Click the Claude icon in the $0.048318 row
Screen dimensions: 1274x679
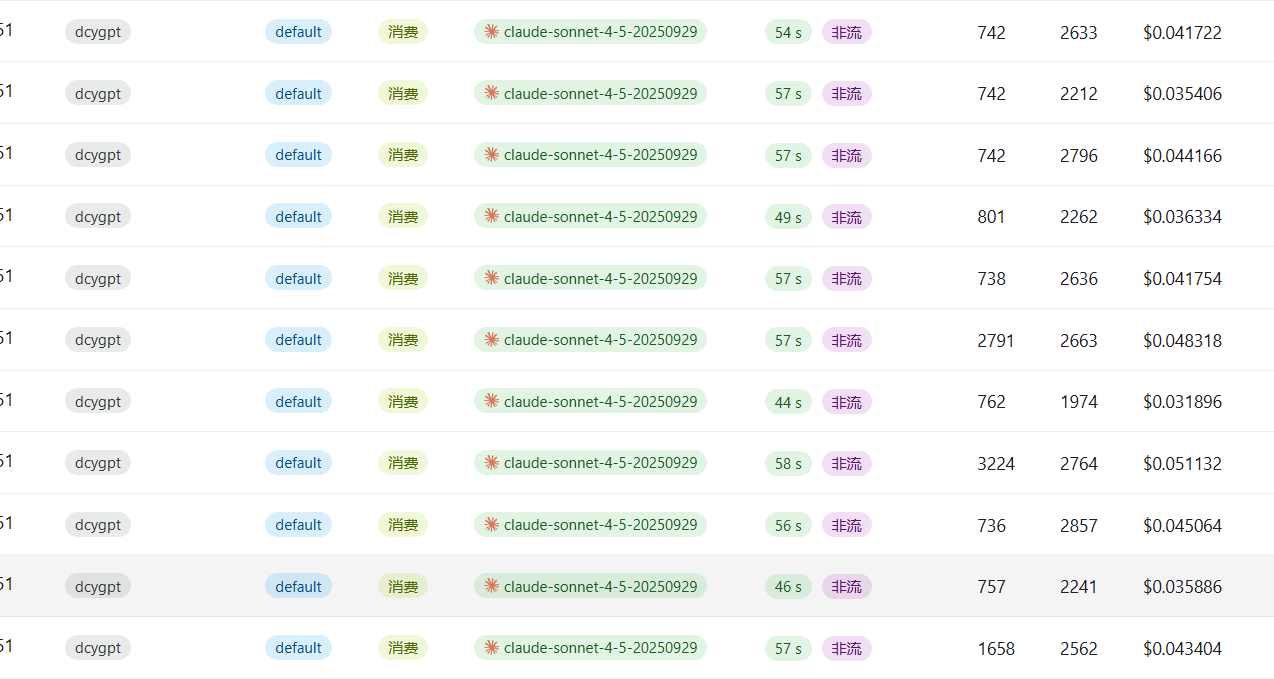(491, 339)
